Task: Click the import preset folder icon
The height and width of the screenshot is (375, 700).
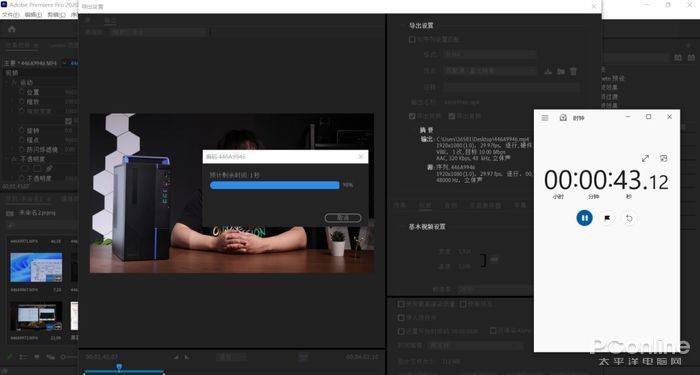Action: (x=561, y=71)
